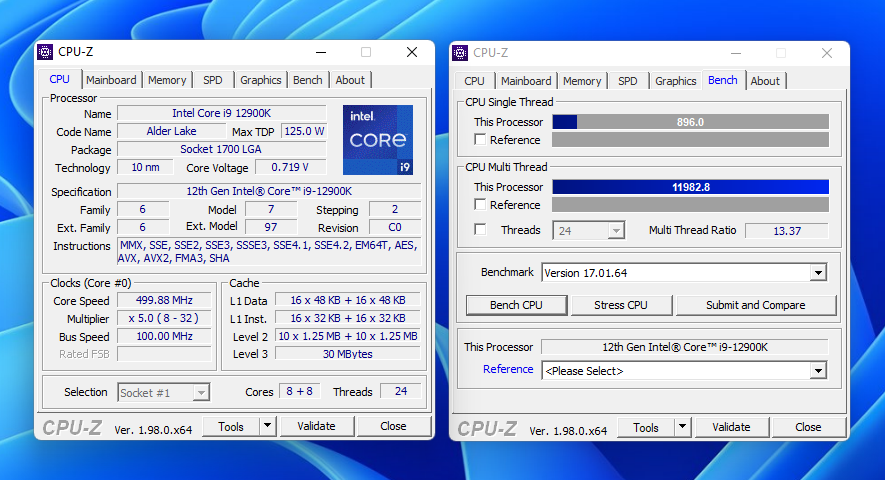Click the Level 3 cache value 30 MBytes
Viewport: 885px width, 480px height.
[x=348, y=354]
